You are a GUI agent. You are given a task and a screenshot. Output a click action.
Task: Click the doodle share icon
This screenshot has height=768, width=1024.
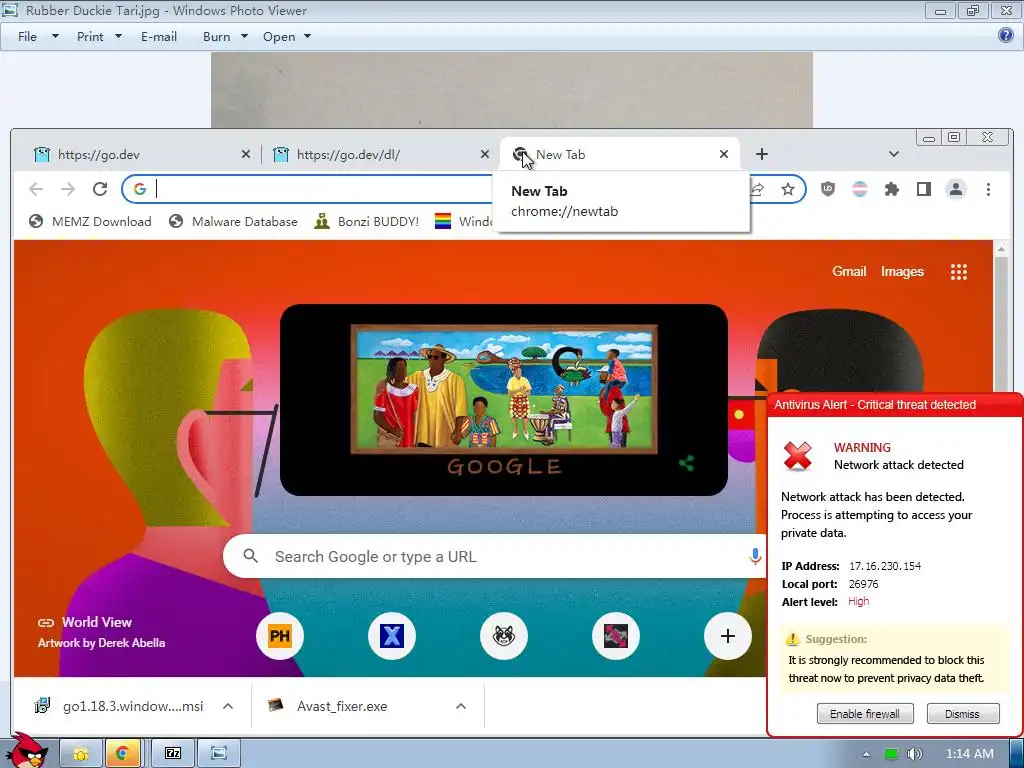coord(686,464)
